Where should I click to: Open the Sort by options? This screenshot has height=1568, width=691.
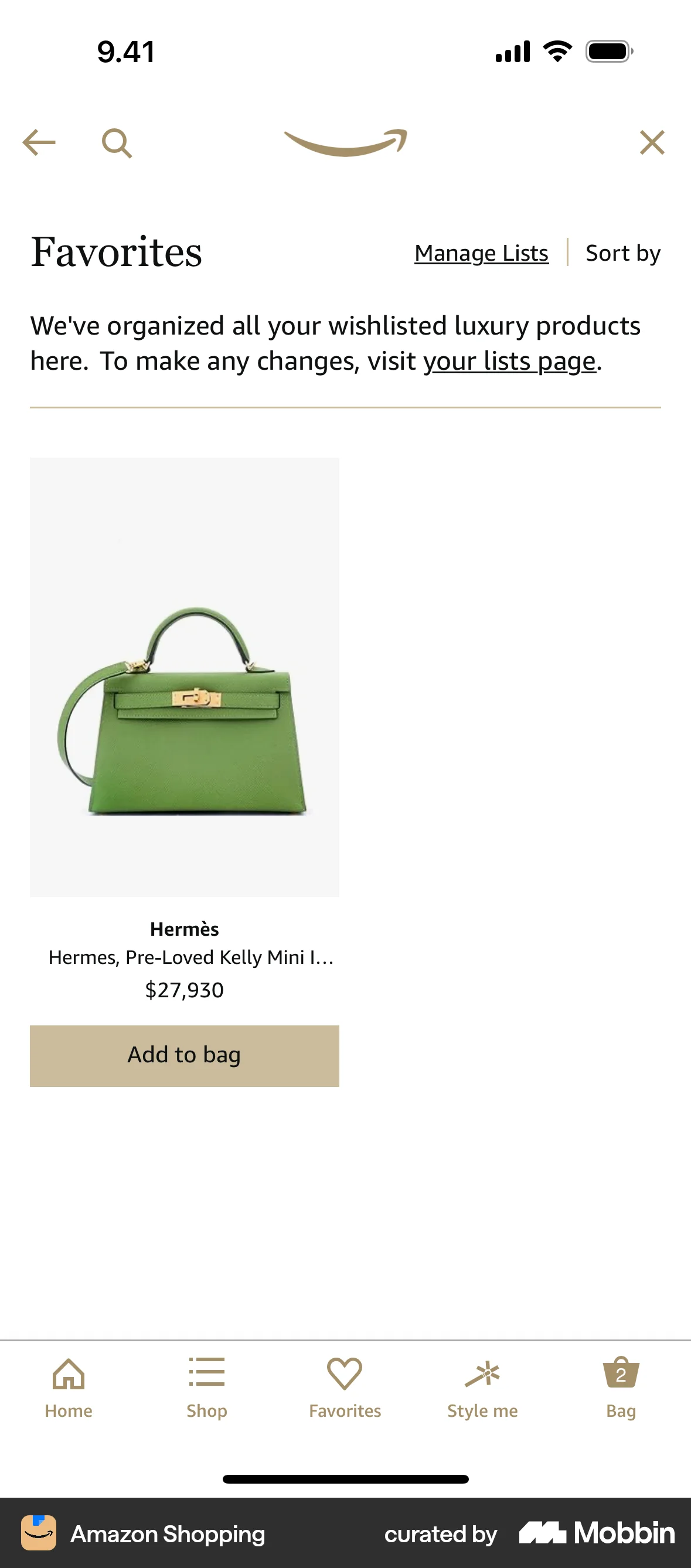623,253
